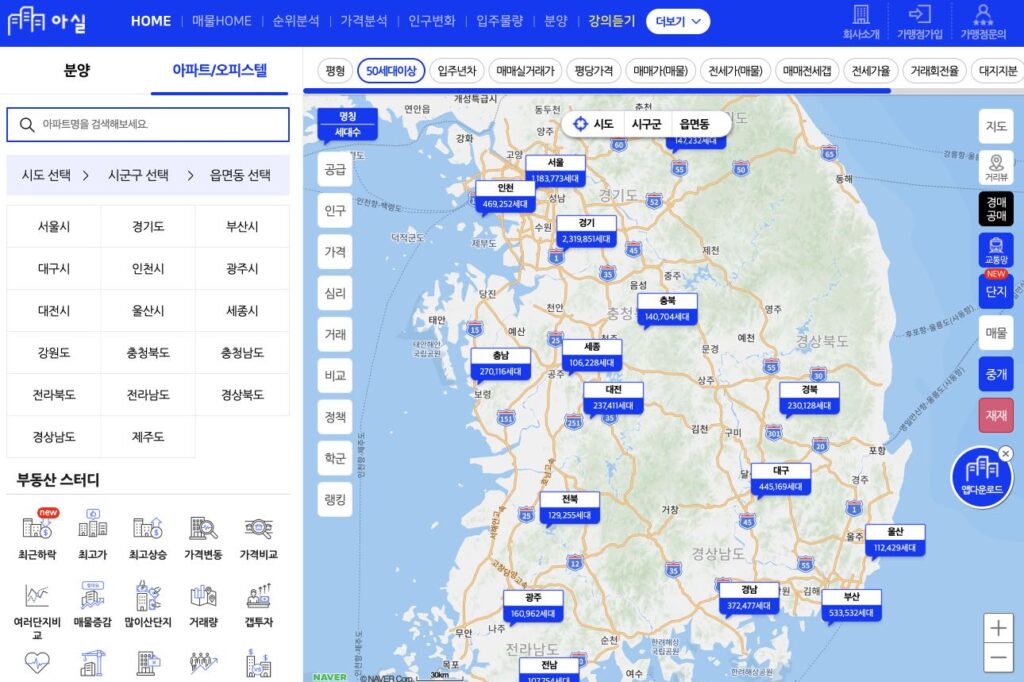
Task: Click the 가맹점가입 icon
Action: click(920, 14)
